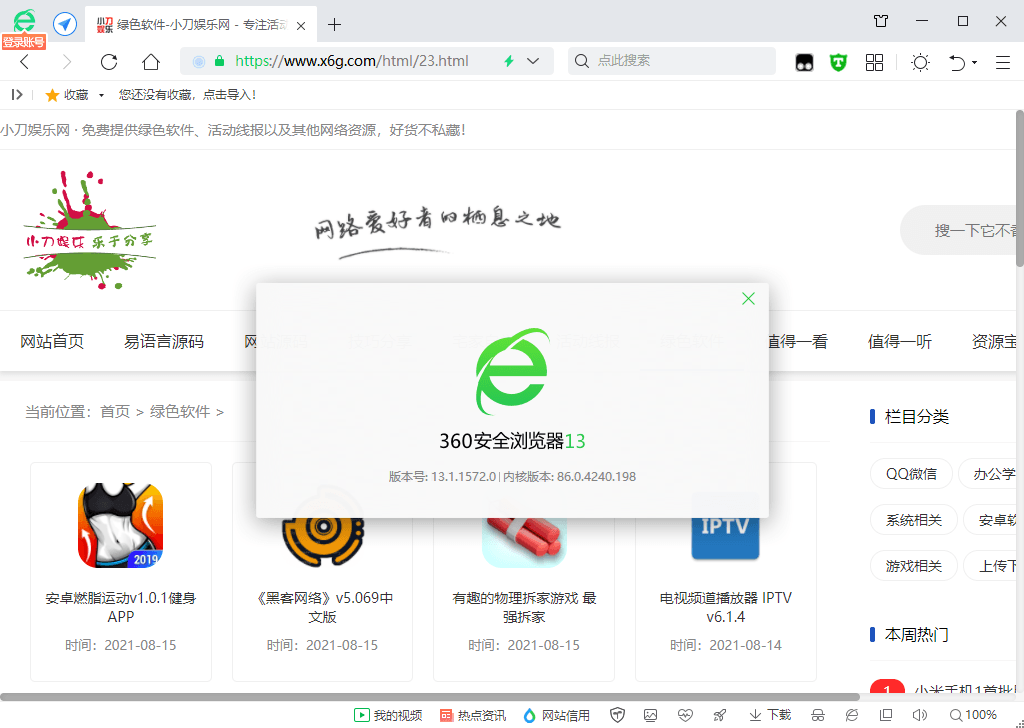Screen dimensions: 1024x728
Task: Open the skin shirt icon in title bar
Action: coord(881,21)
